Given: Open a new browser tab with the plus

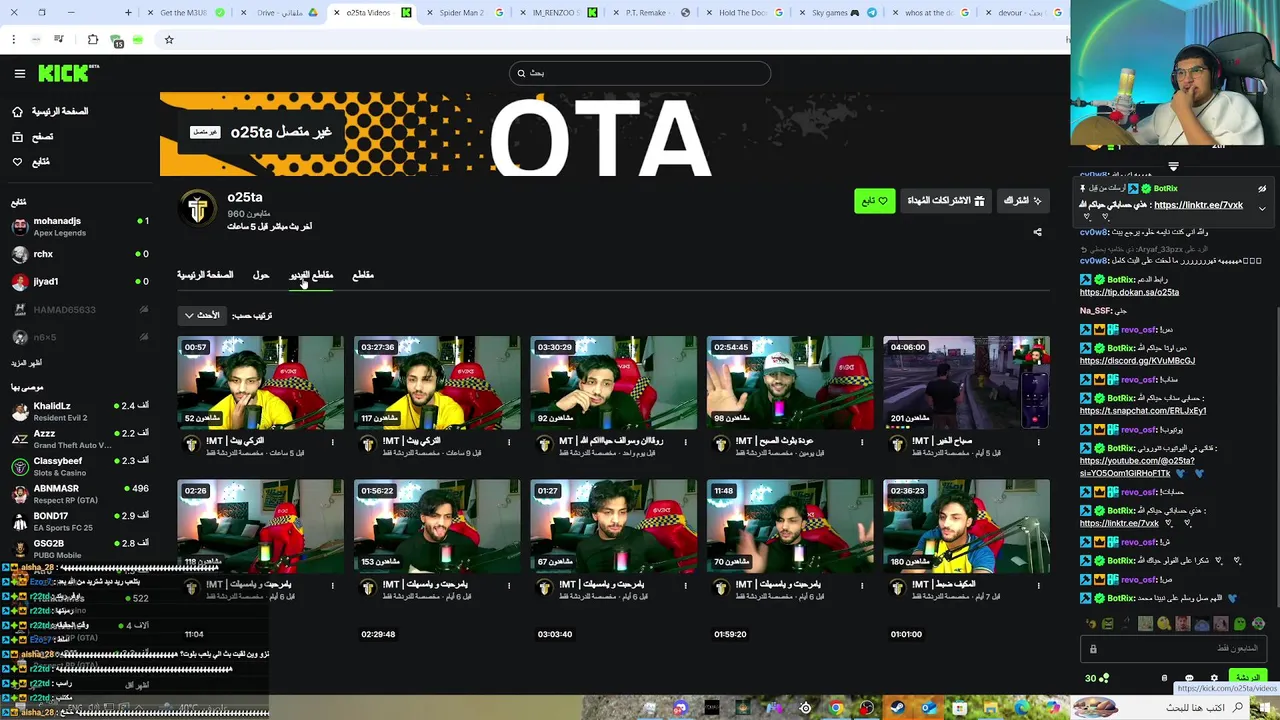Looking at the screenshot, I should [128, 13].
